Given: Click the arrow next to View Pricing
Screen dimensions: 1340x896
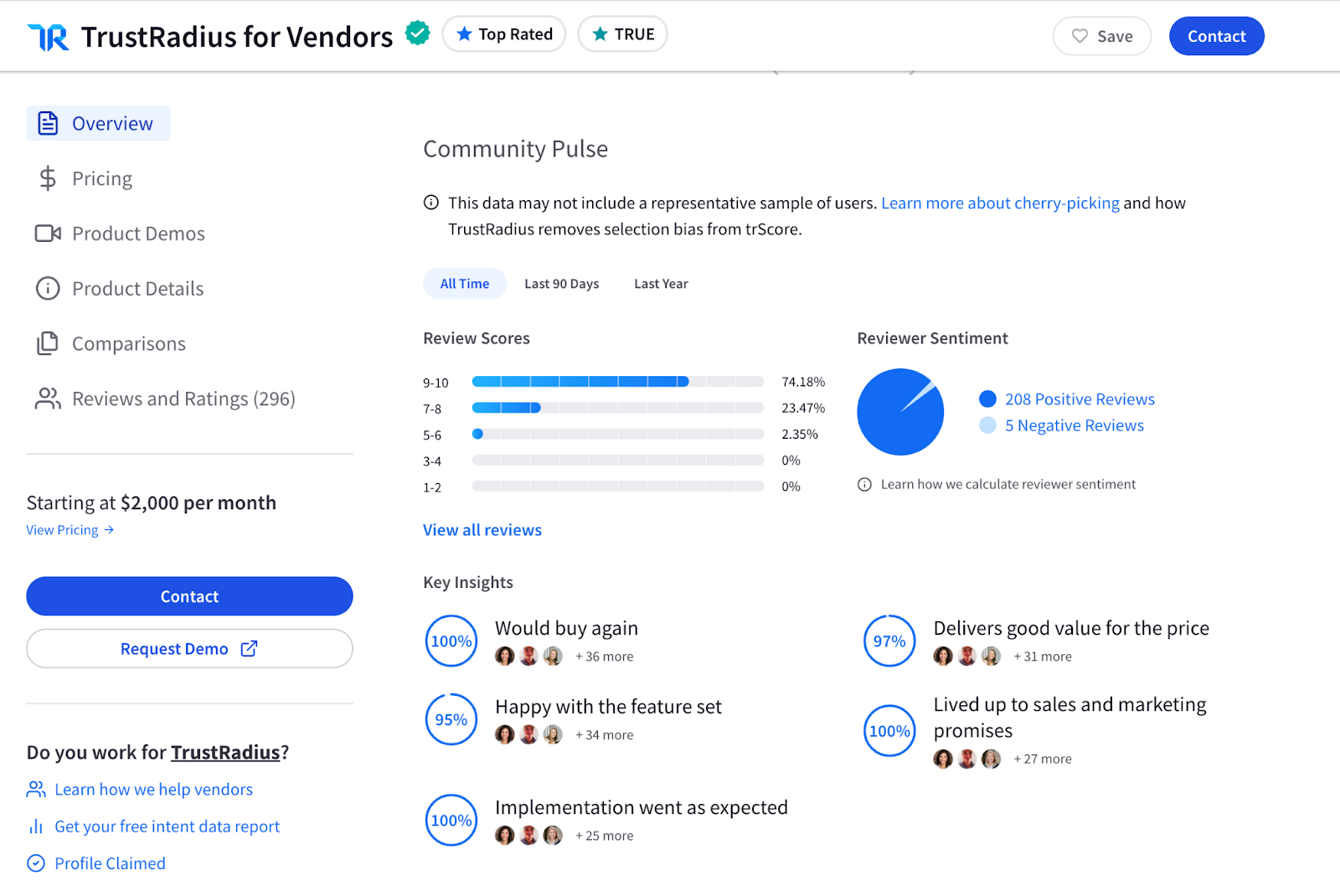Looking at the screenshot, I should pyautogui.click(x=109, y=530).
